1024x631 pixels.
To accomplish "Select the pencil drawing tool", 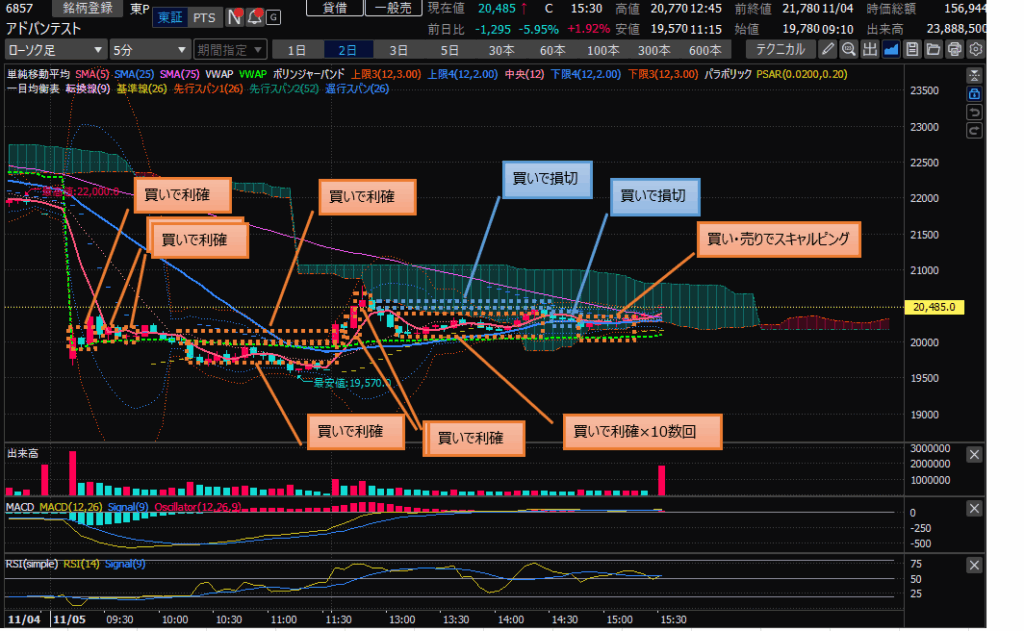I will (x=828, y=49).
